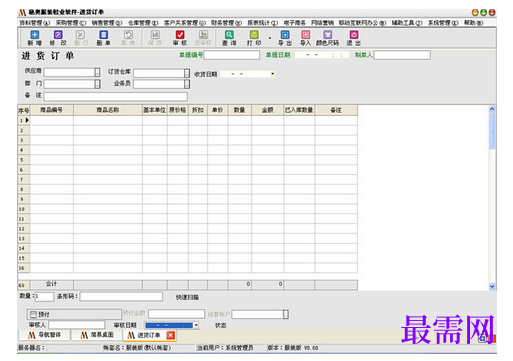Viewport: 513px width, 361px height.
Task: Click the 预付金额 input field
Action: [176, 314]
